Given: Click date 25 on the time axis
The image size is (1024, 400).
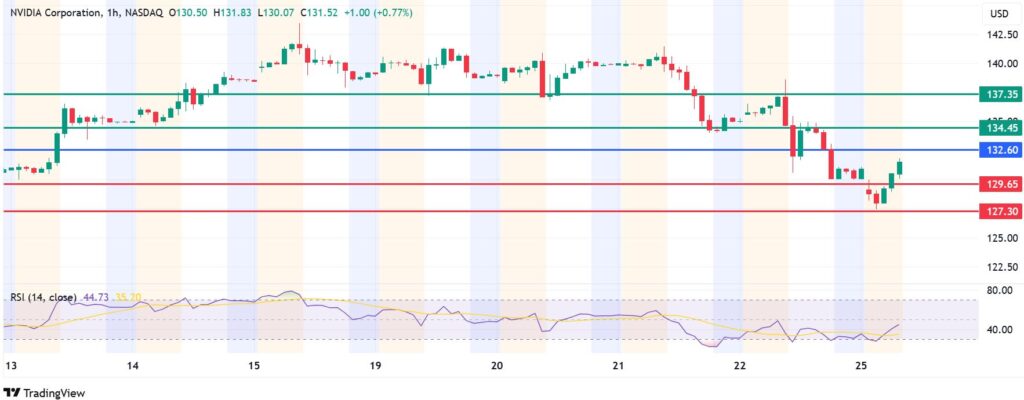Looking at the screenshot, I should [861, 367].
